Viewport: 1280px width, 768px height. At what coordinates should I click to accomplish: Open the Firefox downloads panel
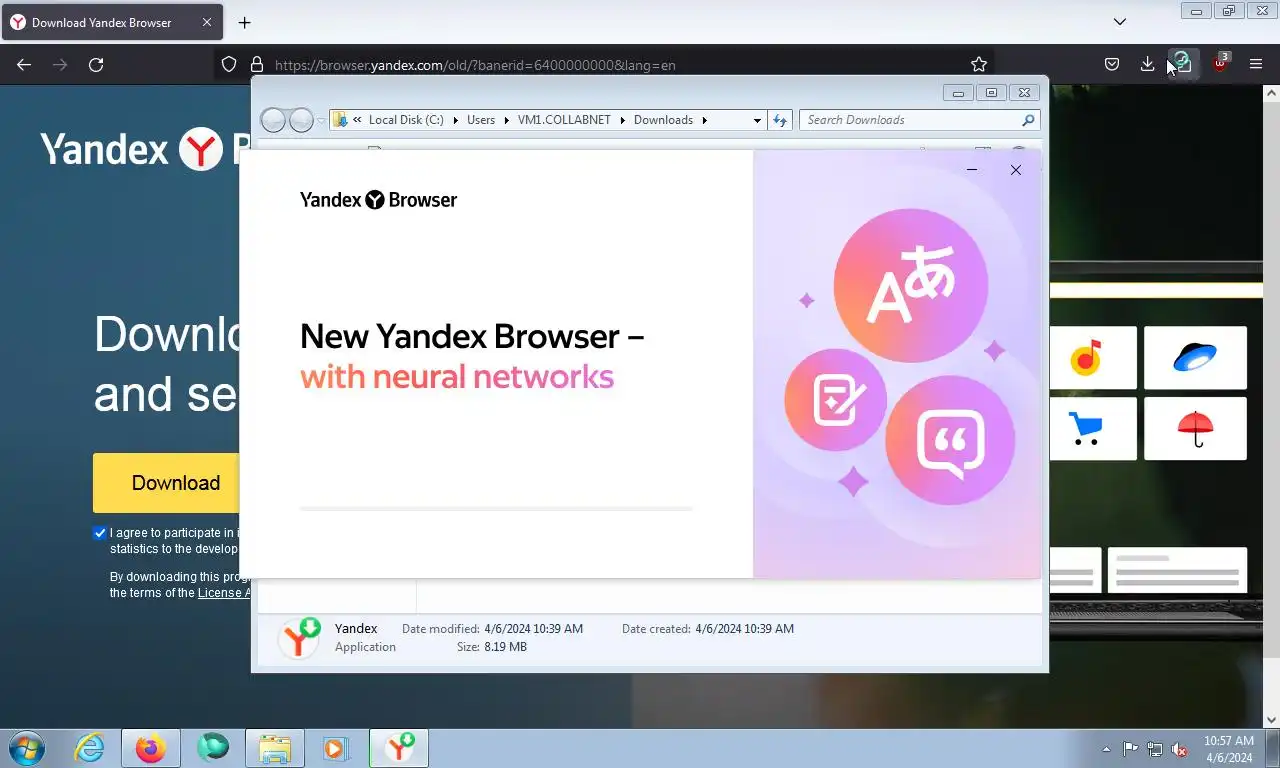coord(1147,64)
